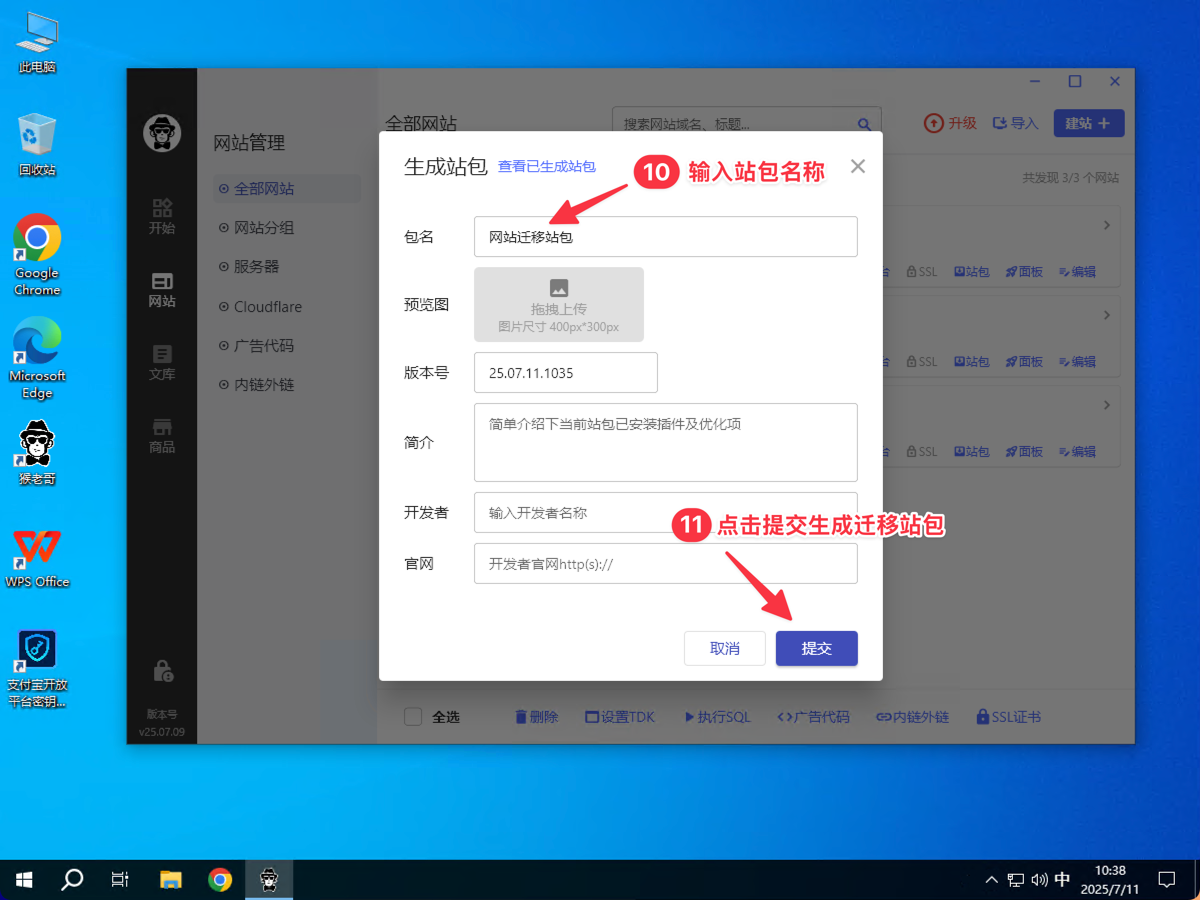Click 编辑 in the first website row

pos(1076,272)
